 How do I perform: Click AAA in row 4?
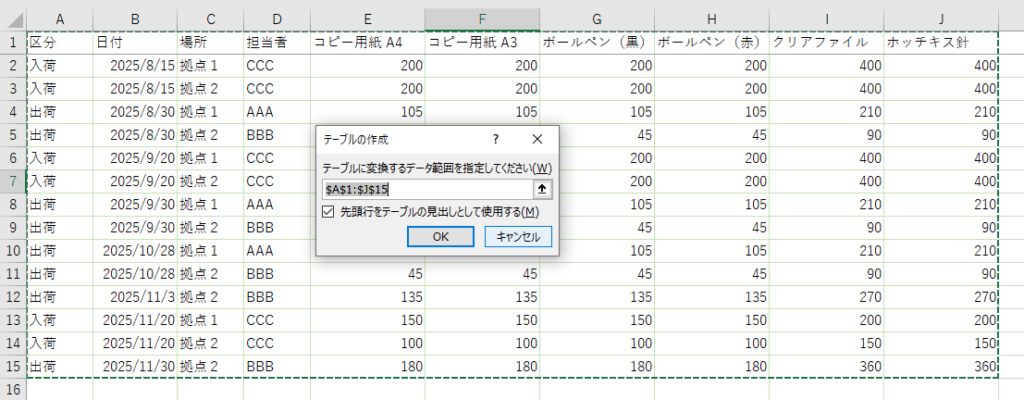pos(277,112)
